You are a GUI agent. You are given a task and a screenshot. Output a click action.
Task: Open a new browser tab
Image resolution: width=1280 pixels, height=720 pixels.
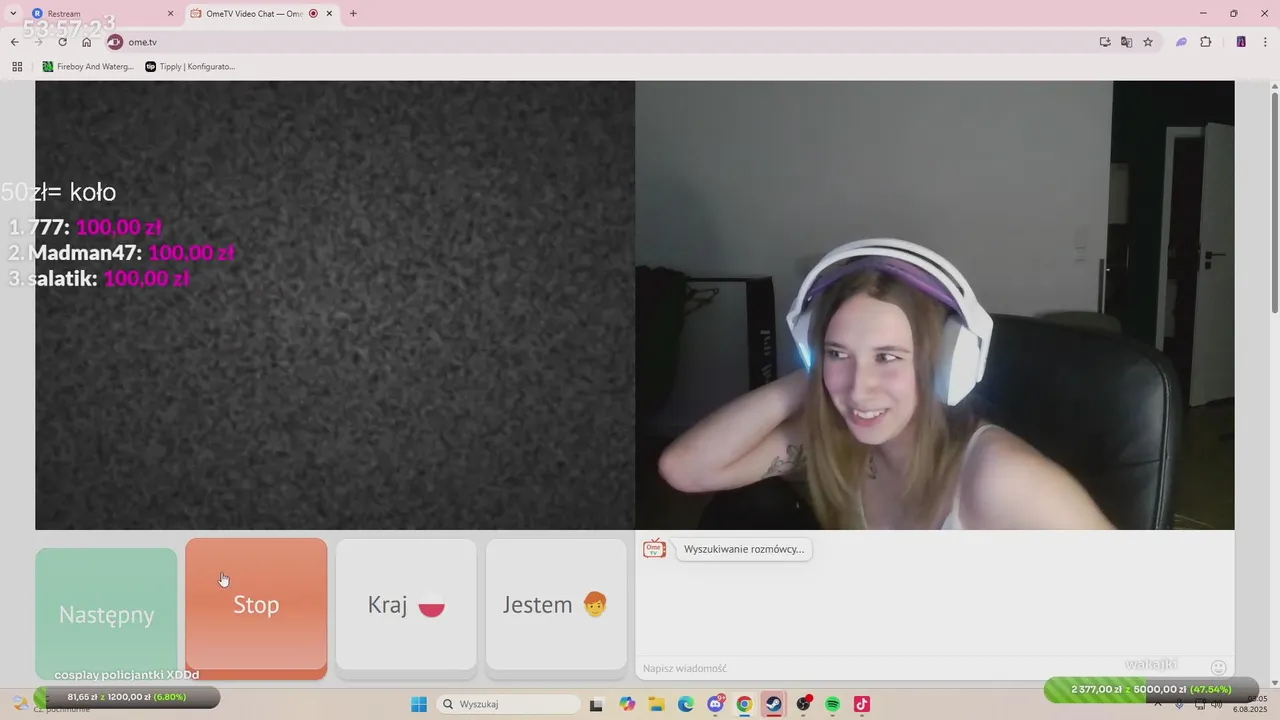[353, 14]
